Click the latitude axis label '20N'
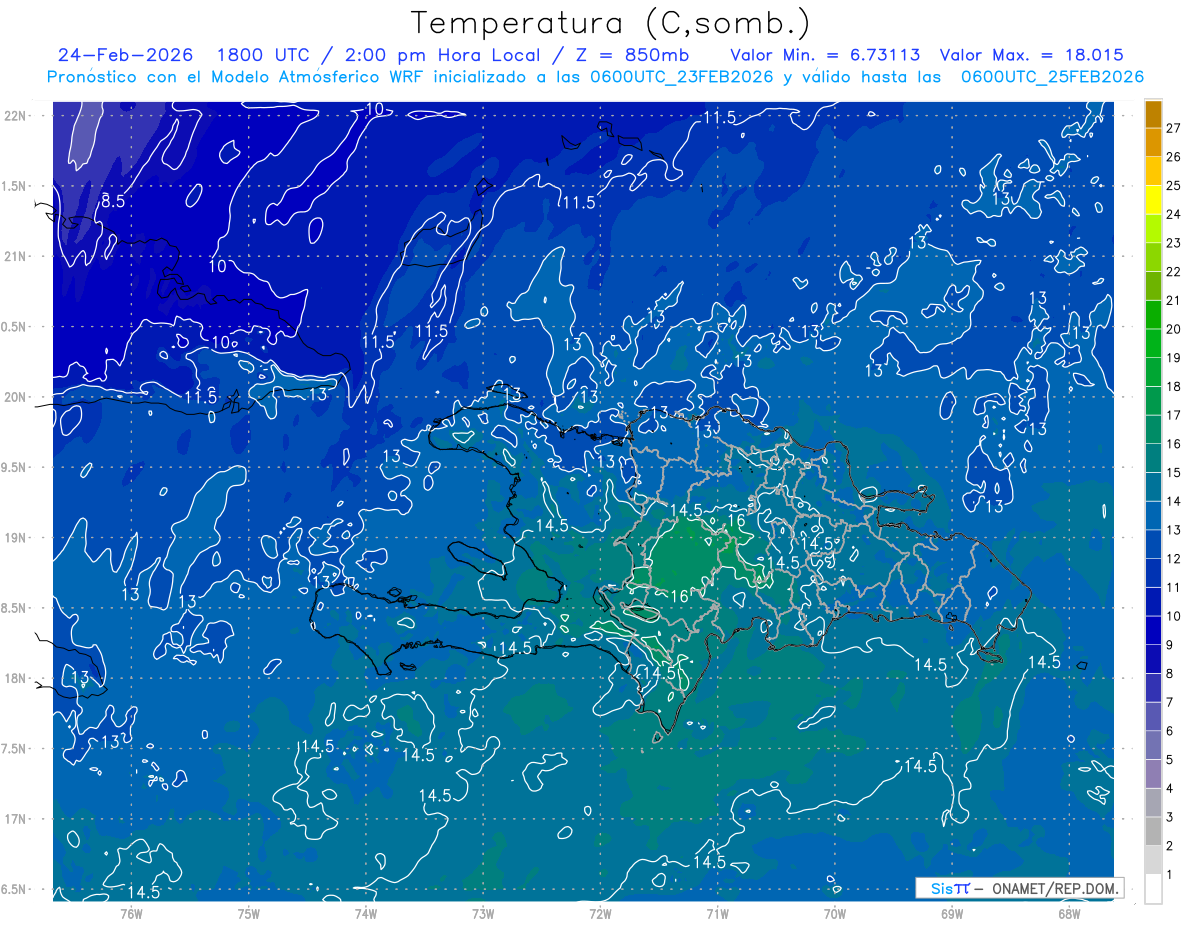Screen dimensions: 1200x927 tap(15, 397)
